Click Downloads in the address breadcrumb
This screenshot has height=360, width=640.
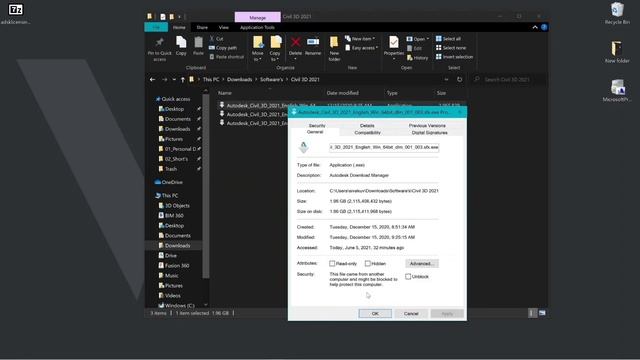tap(239, 80)
